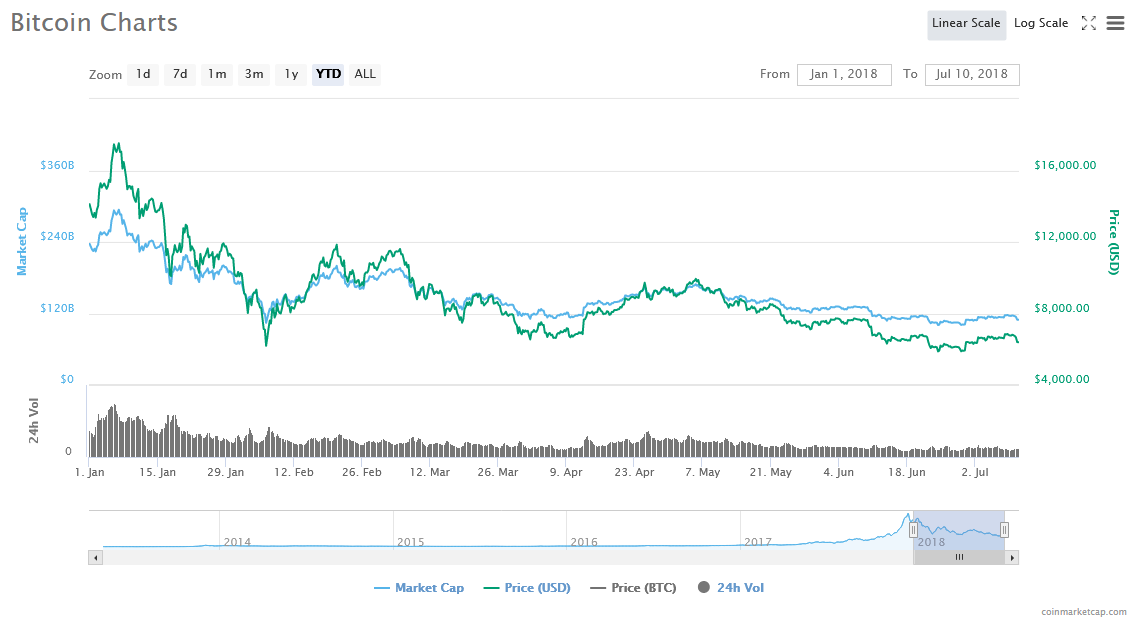Hide the Market Cap series in the legend
Image resolution: width=1137 pixels, height=620 pixels.
coord(419,587)
